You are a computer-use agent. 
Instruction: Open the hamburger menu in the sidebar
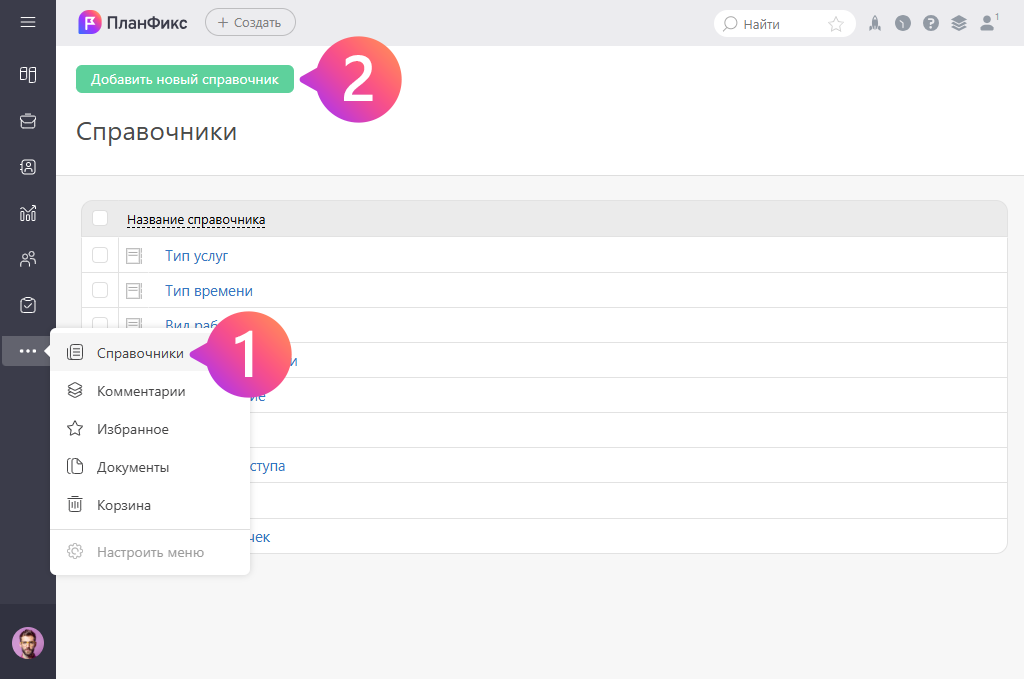28,22
